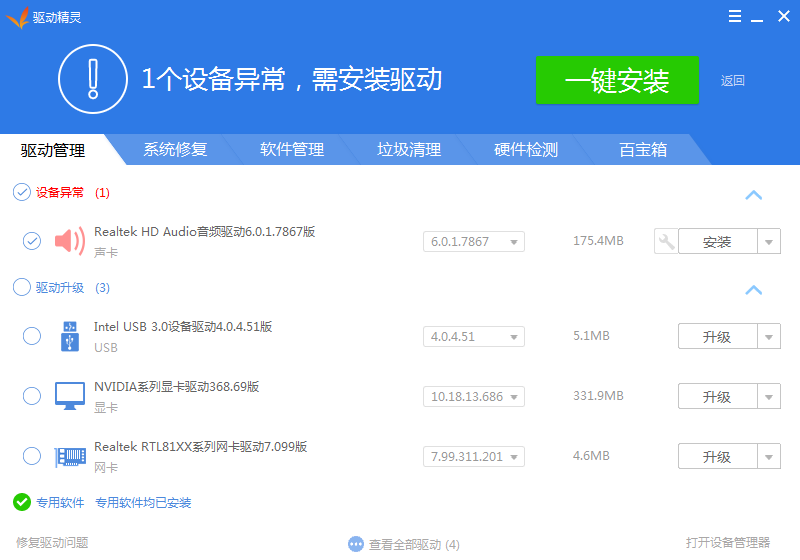
Task: Open version dropdown showing 7.99.311.201
Action: click(473, 456)
